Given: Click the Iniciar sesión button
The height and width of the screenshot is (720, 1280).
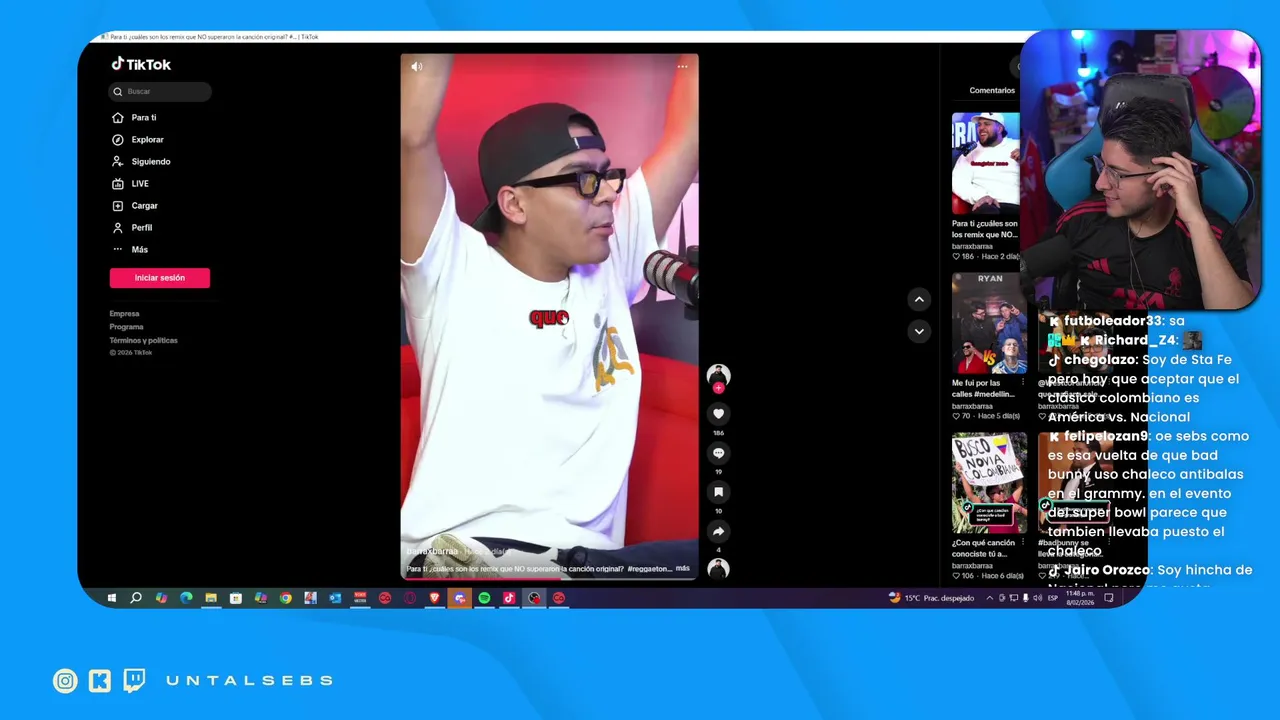Looking at the screenshot, I should click(x=160, y=278).
